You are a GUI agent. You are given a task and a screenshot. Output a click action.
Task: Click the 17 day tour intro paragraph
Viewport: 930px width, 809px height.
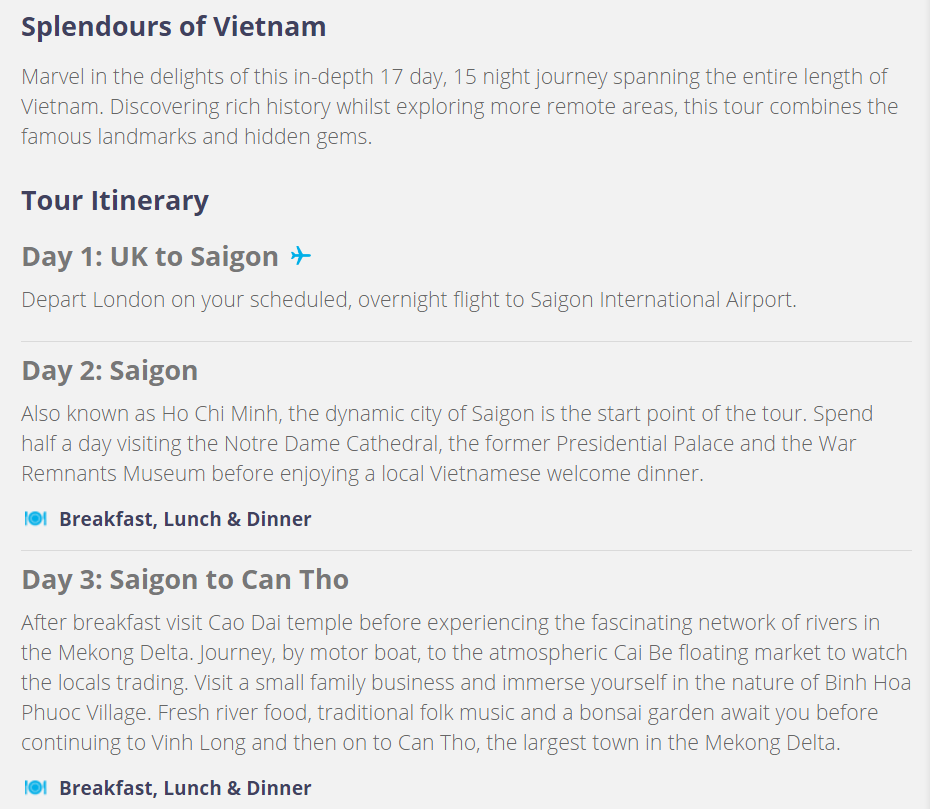(460, 107)
